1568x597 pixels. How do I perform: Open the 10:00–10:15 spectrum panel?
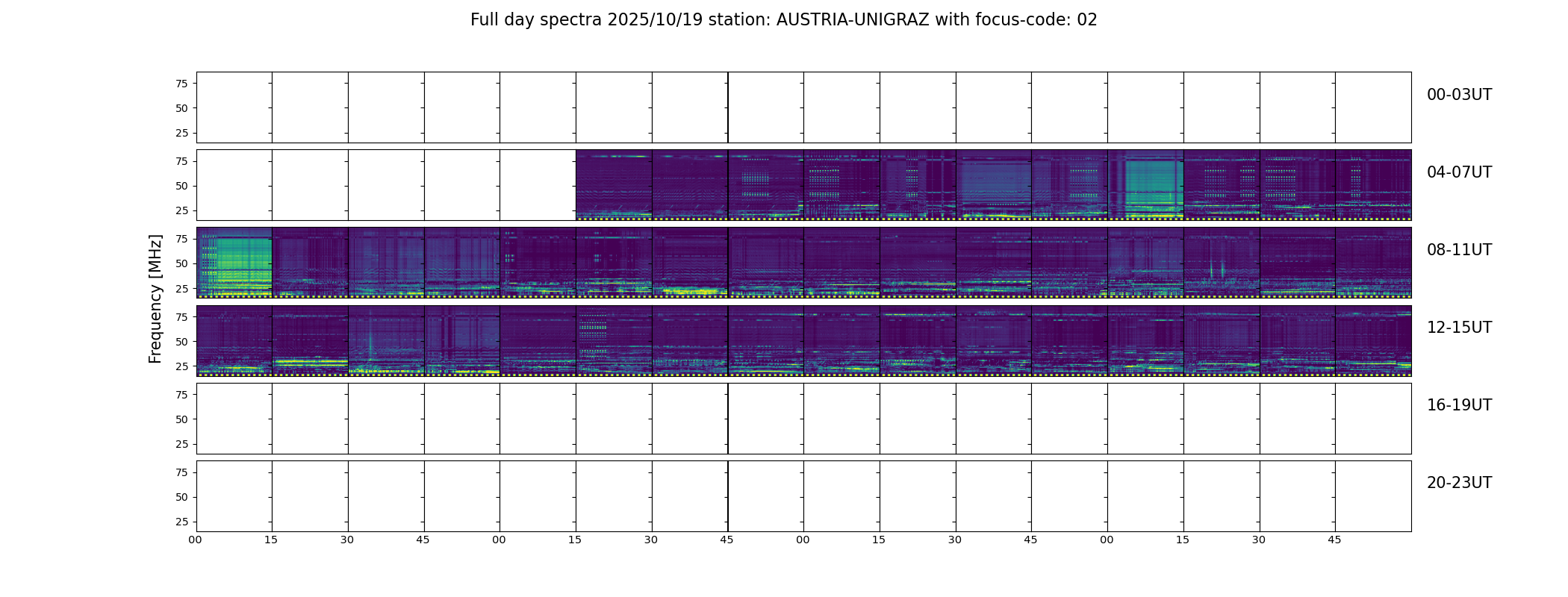(x=841, y=263)
